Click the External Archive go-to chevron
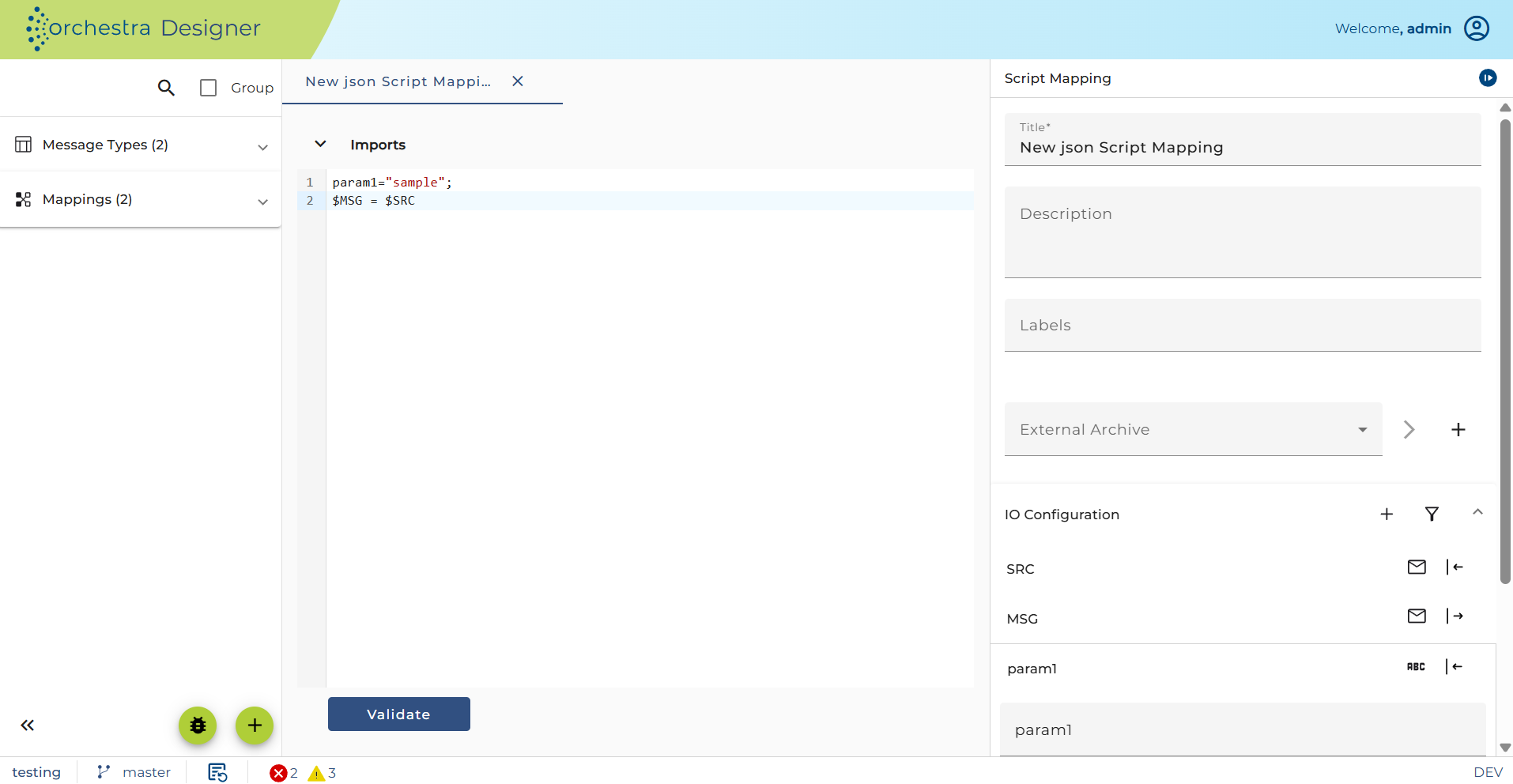This screenshot has width=1513, height=784. (x=1409, y=429)
